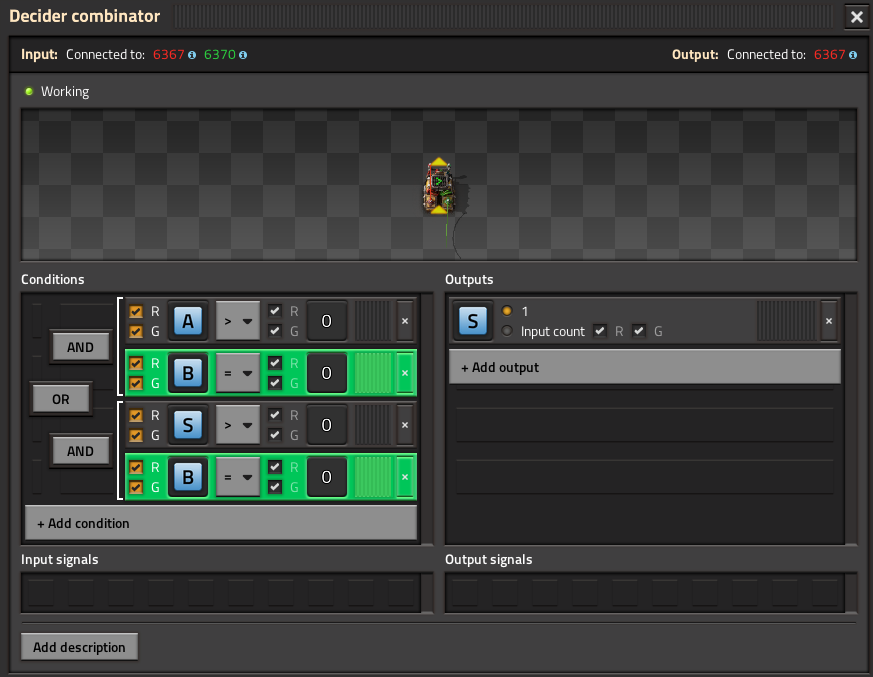Select output signal S icon
This screenshot has width=873, height=677.
coord(473,321)
